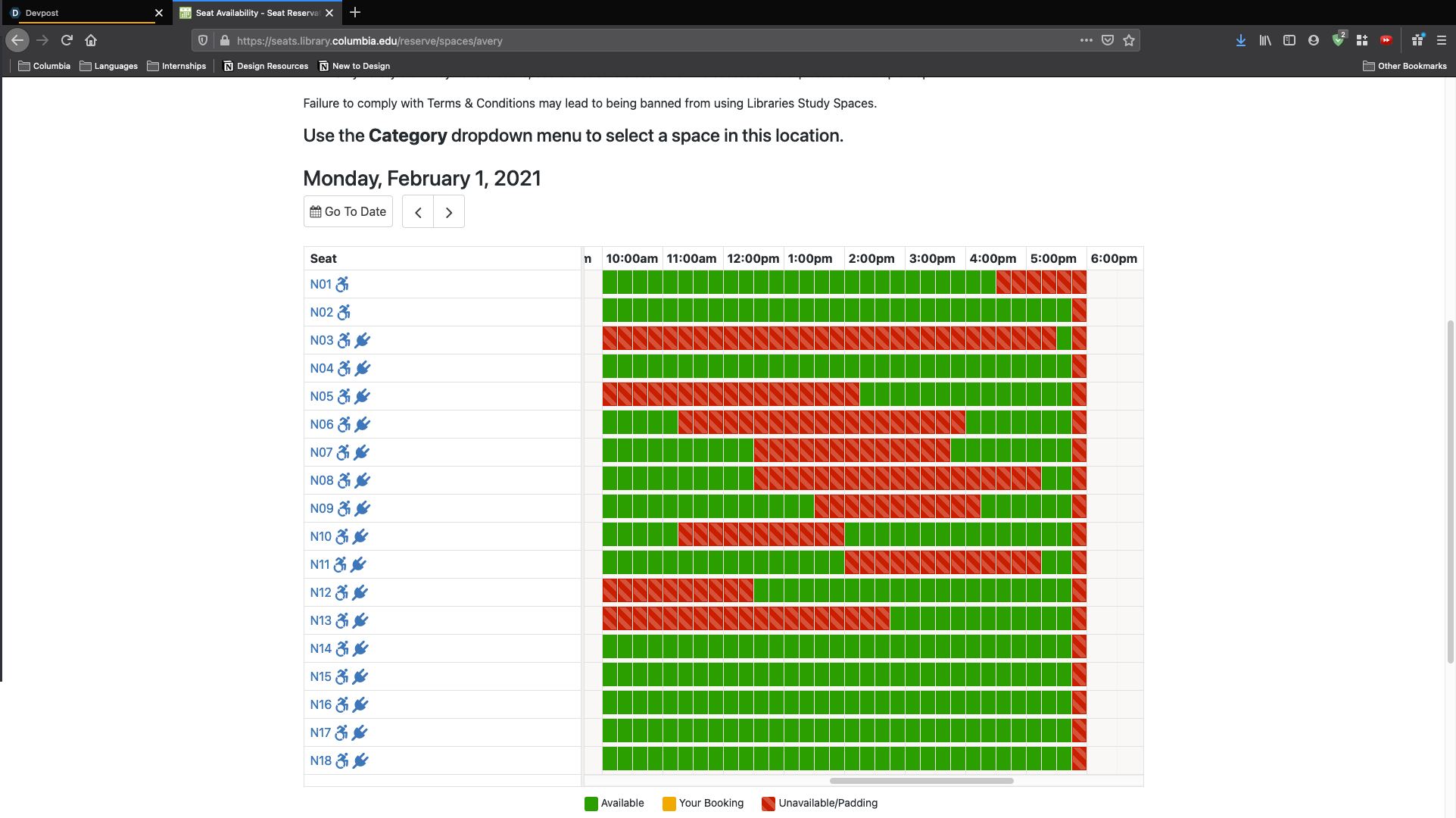Open Other Bookmarks folder
This screenshot has width=1456, height=818.
[x=1405, y=66]
